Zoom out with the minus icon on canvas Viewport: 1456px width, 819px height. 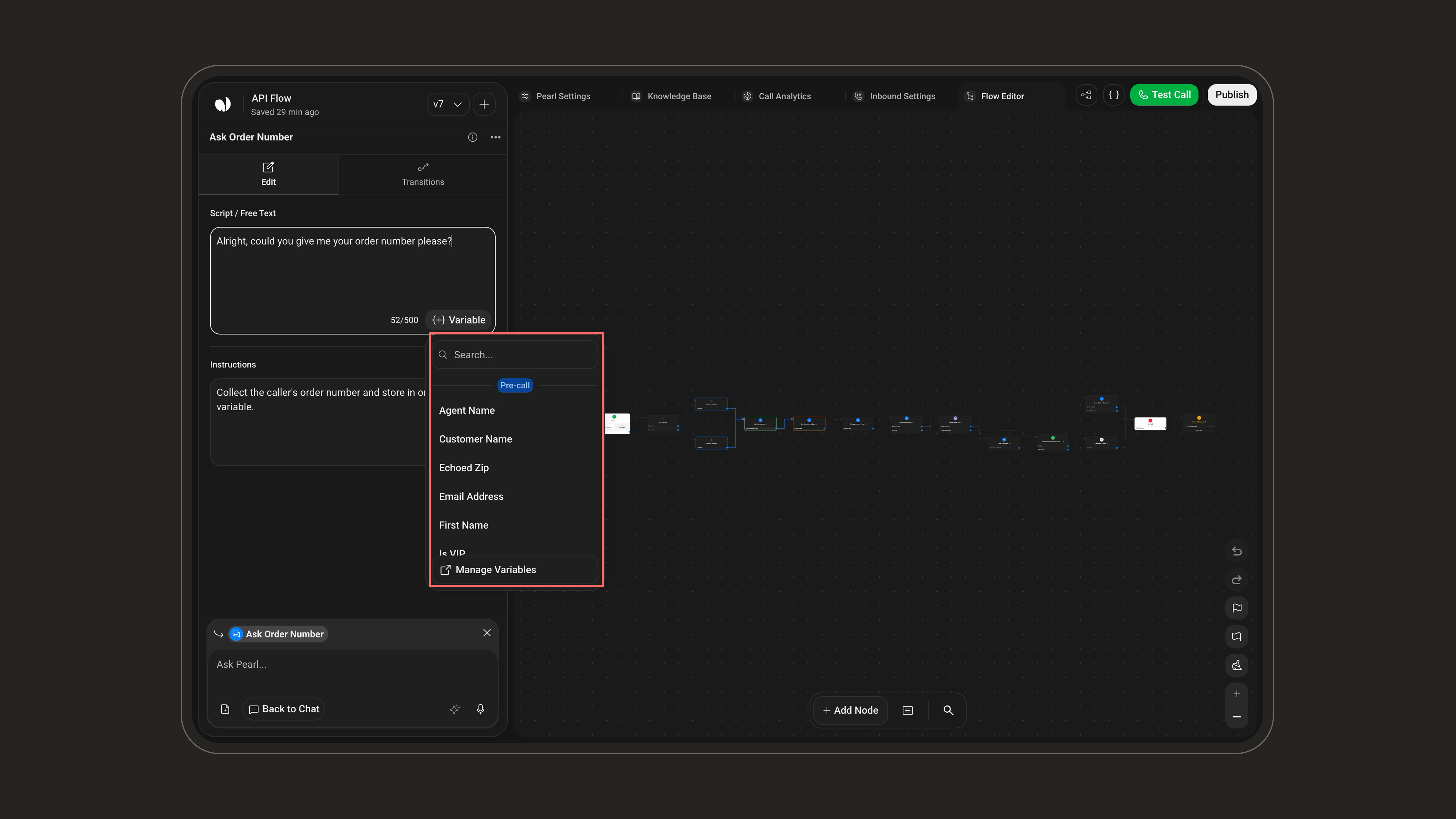coord(1237,717)
